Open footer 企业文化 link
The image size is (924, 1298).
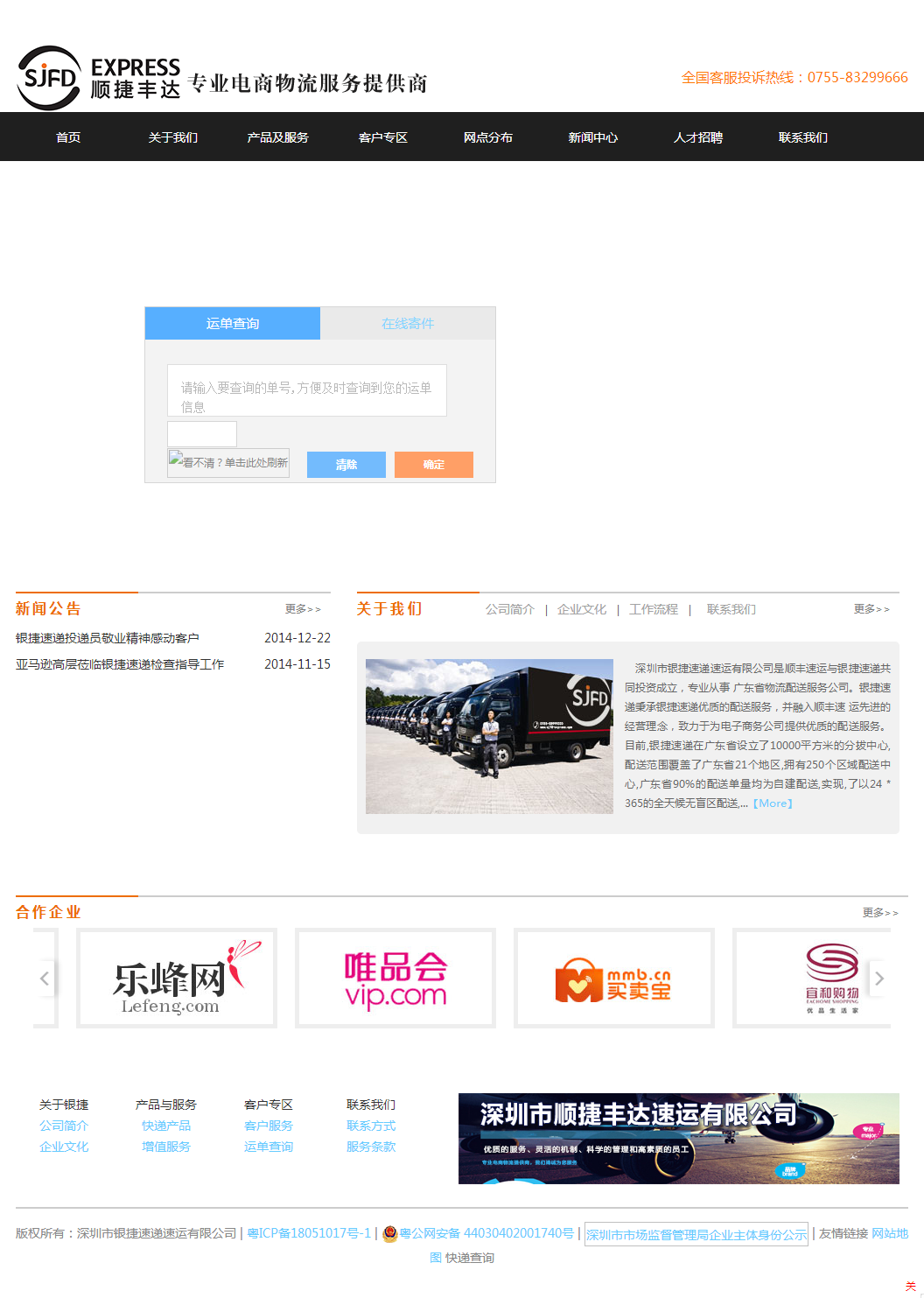point(64,1147)
